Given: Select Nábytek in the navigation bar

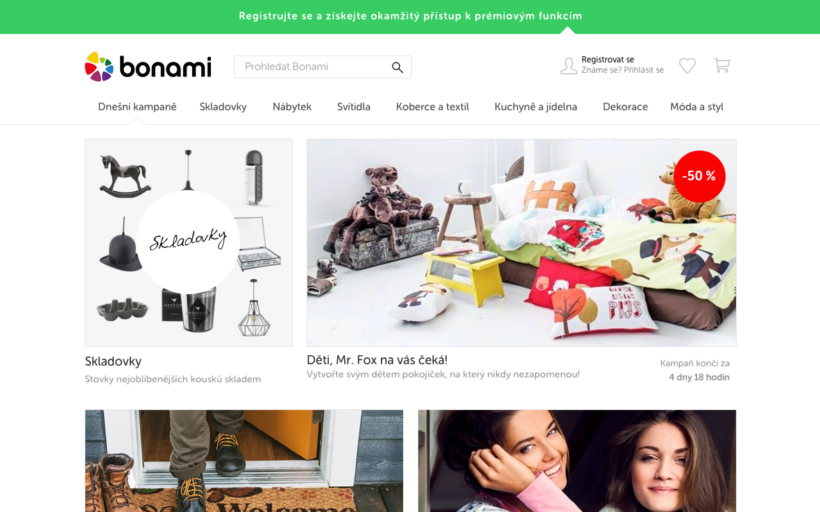Looking at the screenshot, I should [292, 107].
